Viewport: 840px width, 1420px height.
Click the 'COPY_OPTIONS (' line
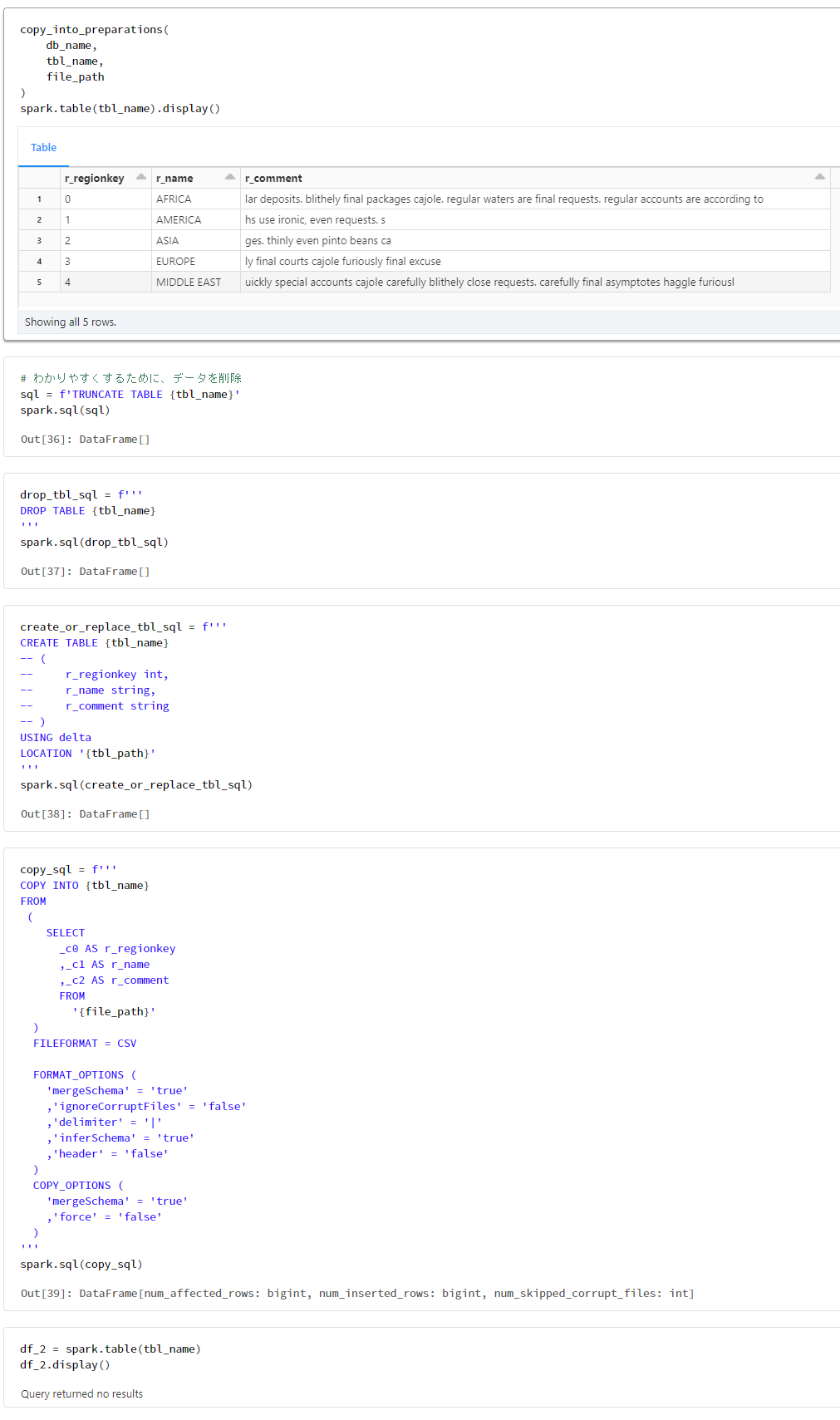[78, 1186]
